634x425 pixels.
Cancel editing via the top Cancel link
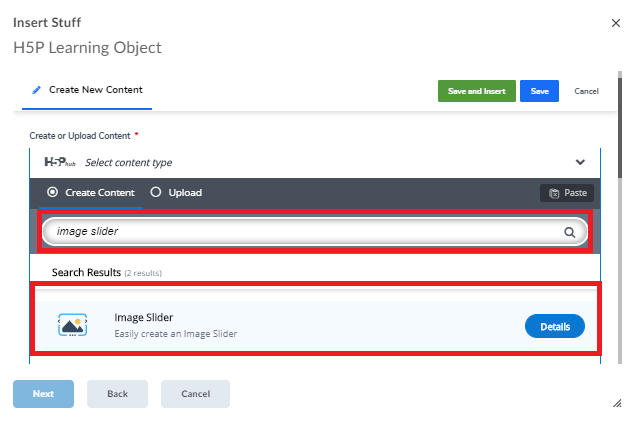586,91
